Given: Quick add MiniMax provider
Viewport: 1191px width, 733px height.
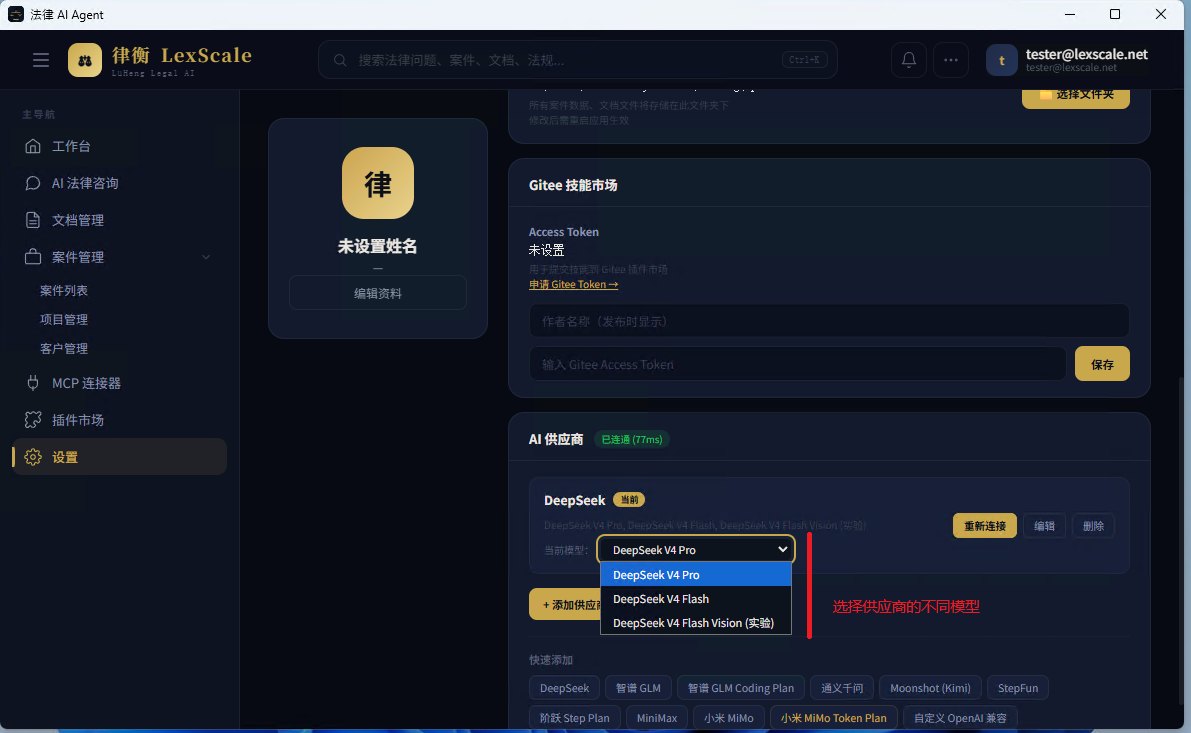Looking at the screenshot, I should click(x=657, y=718).
